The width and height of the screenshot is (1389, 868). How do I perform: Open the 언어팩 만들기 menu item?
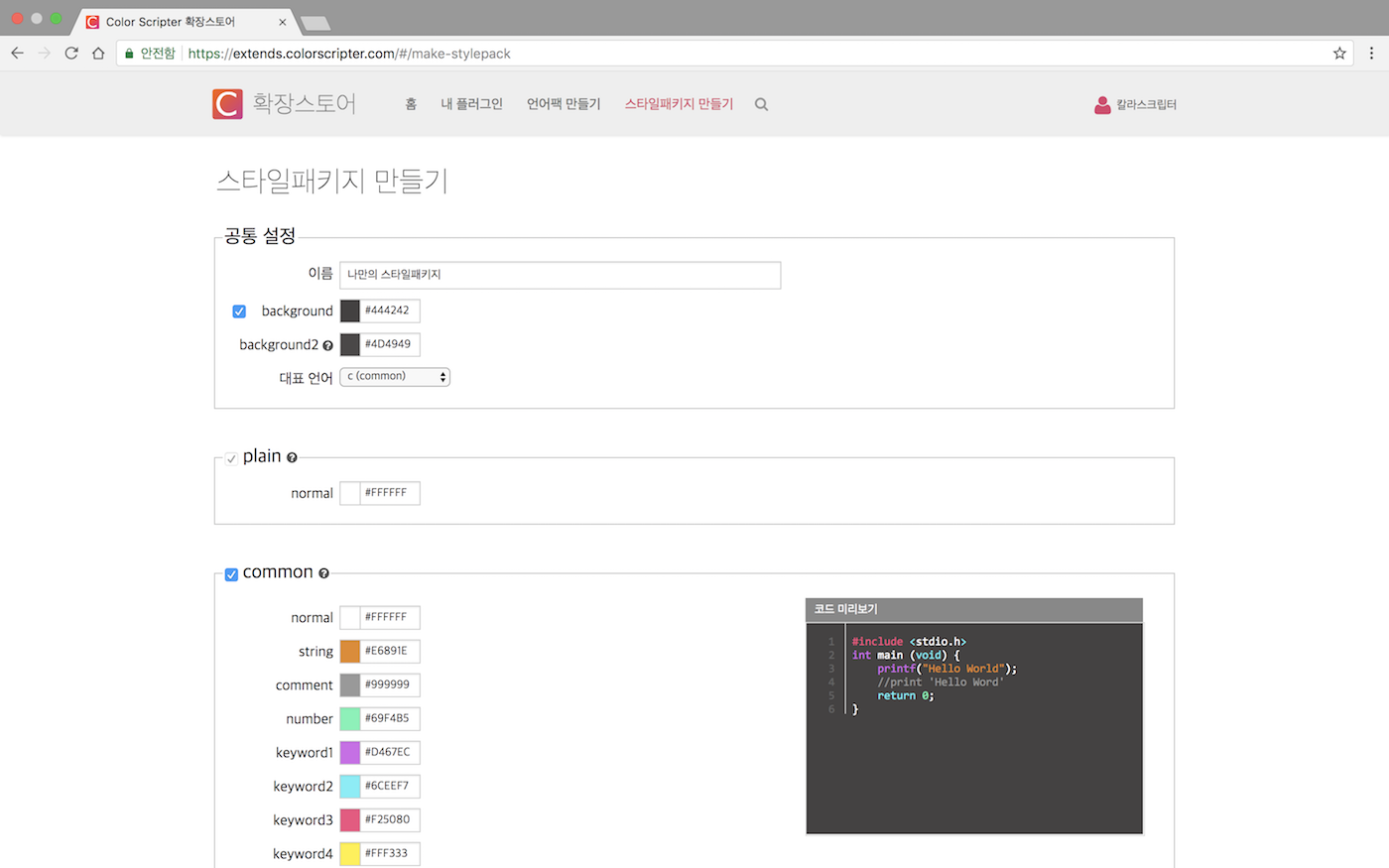pyautogui.click(x=564, y=104)
